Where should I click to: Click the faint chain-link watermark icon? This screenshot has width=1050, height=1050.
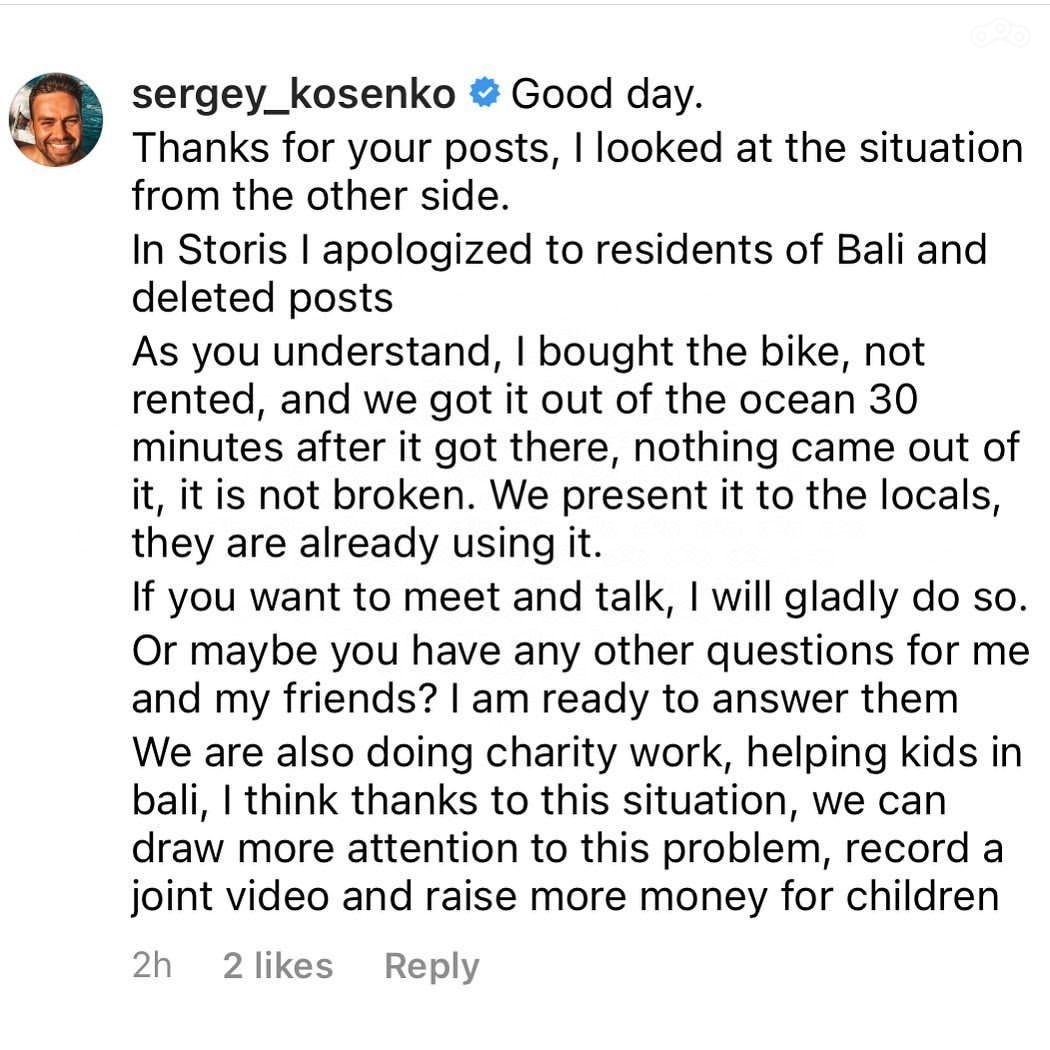pyautogui.click(x=999, y=35)
